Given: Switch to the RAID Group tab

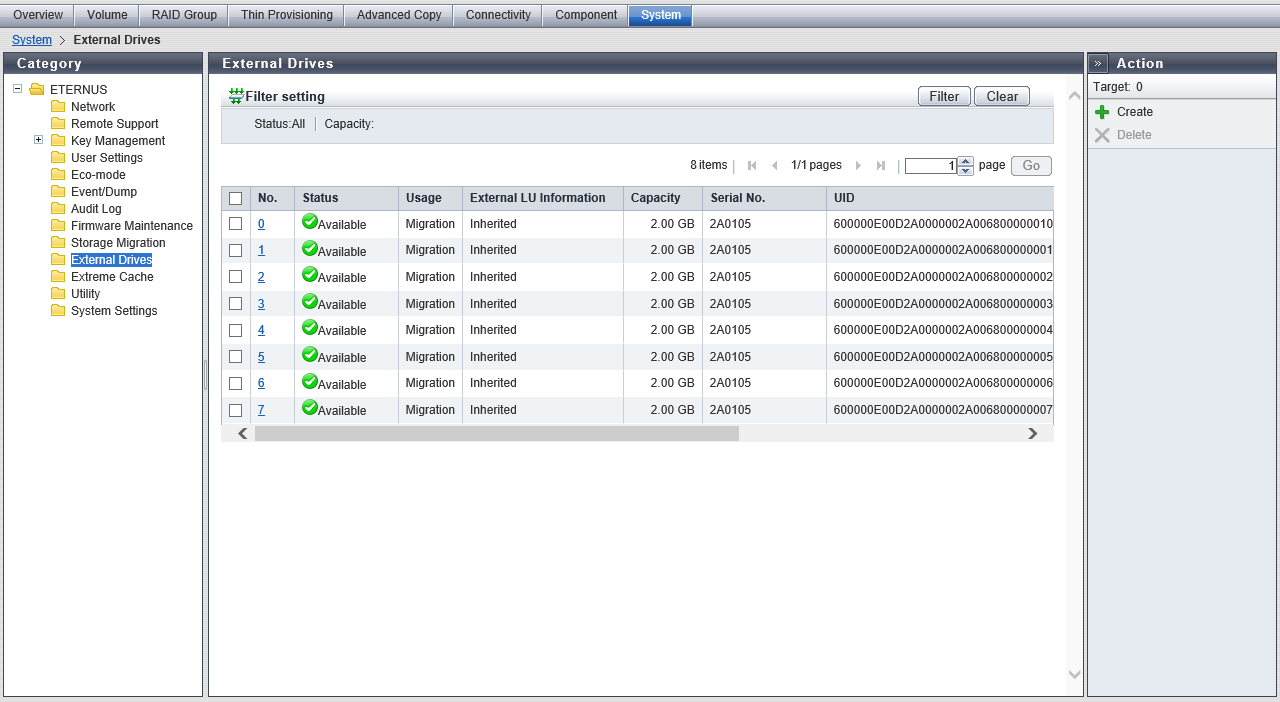Looking at the screenshot, I should tap(184, 15).
